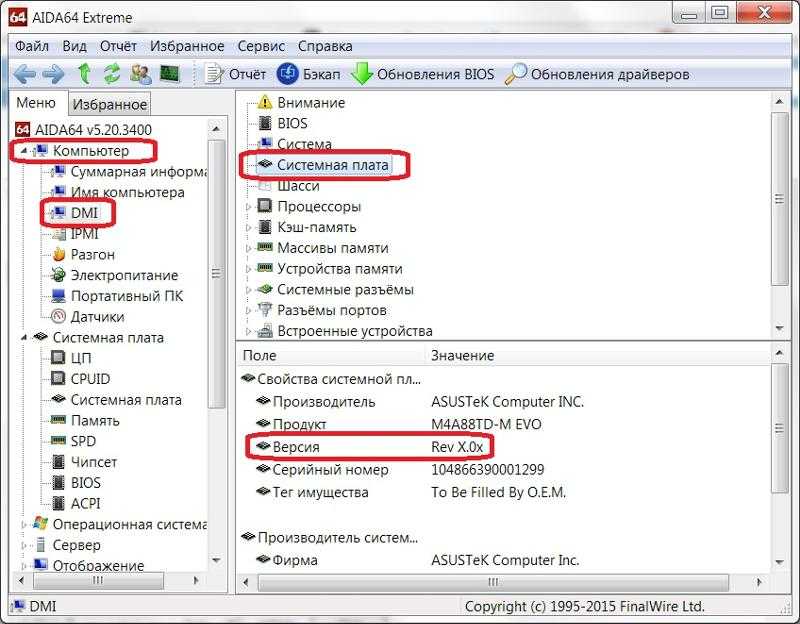
Task: Open the Файл menu
Action: [32, 46]
